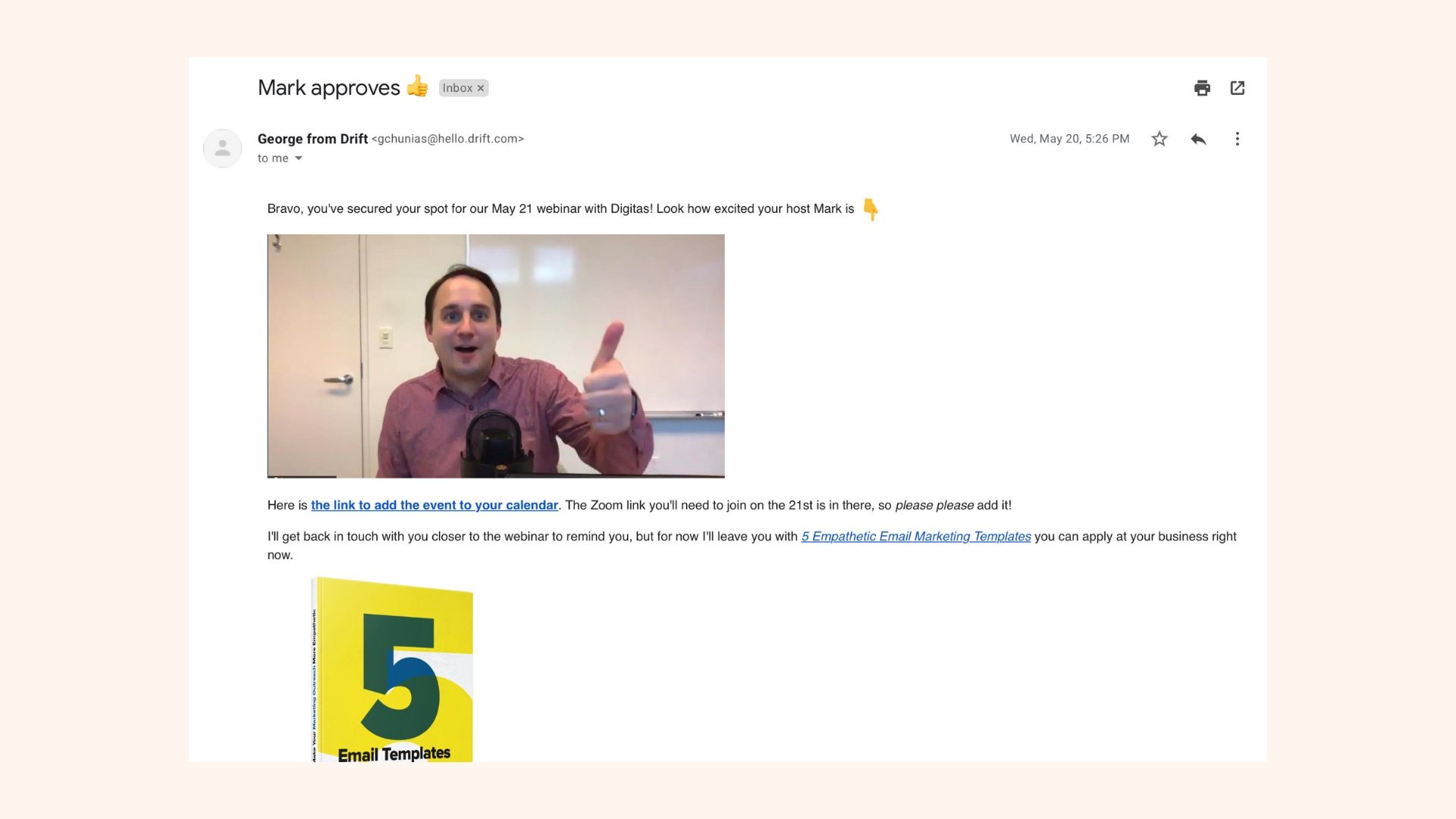Open the 5 Empathetic Email Marketing Templates link
Viewport: 1456px width, 819px height.
coord(916,536)
